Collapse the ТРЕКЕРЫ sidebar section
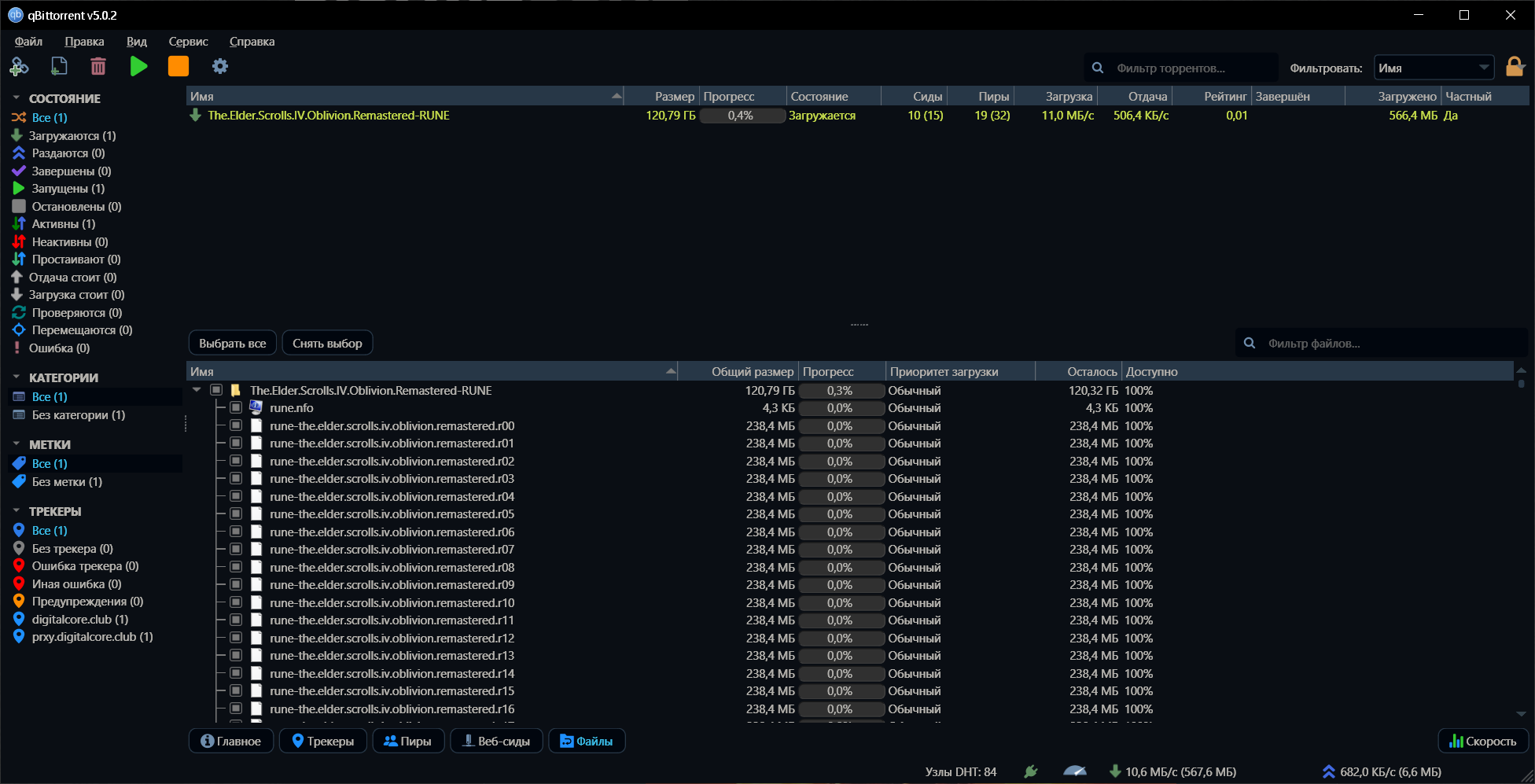 pos(17,511)
